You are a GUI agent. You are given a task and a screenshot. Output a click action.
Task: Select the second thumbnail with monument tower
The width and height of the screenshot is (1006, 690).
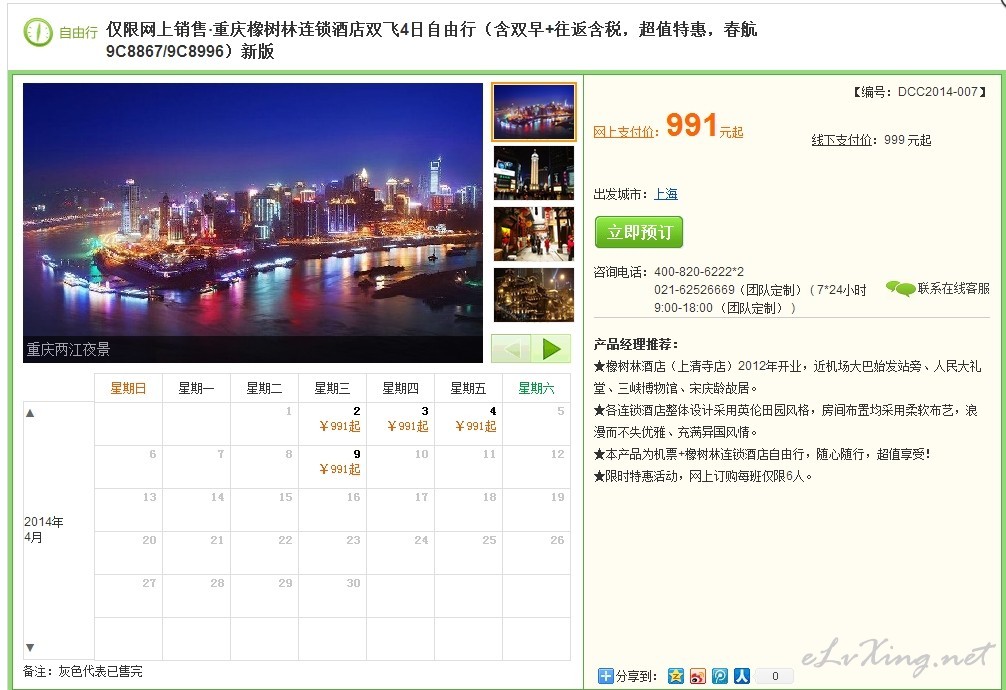[x=534, y=173]
